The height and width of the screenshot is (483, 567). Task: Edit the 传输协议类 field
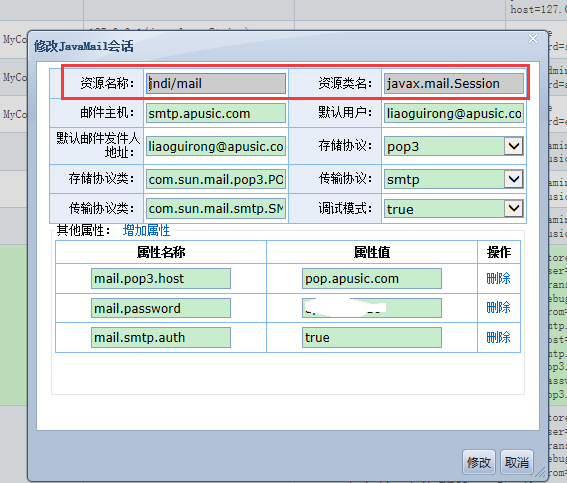click(x=216, y=209)
